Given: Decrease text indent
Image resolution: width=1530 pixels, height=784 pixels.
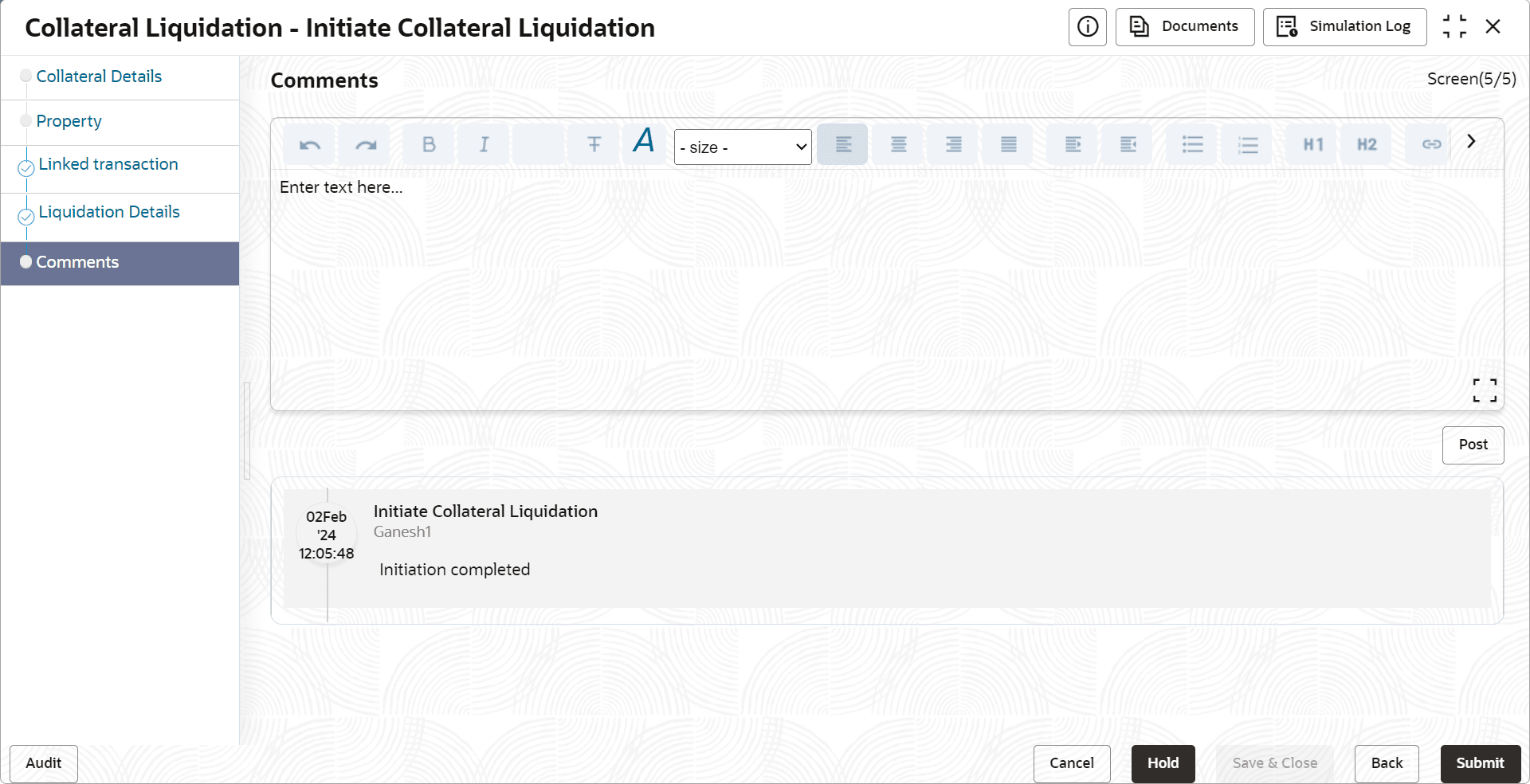Looking at the screenshot, I should pyautogui.click(x=1128, y=145).
